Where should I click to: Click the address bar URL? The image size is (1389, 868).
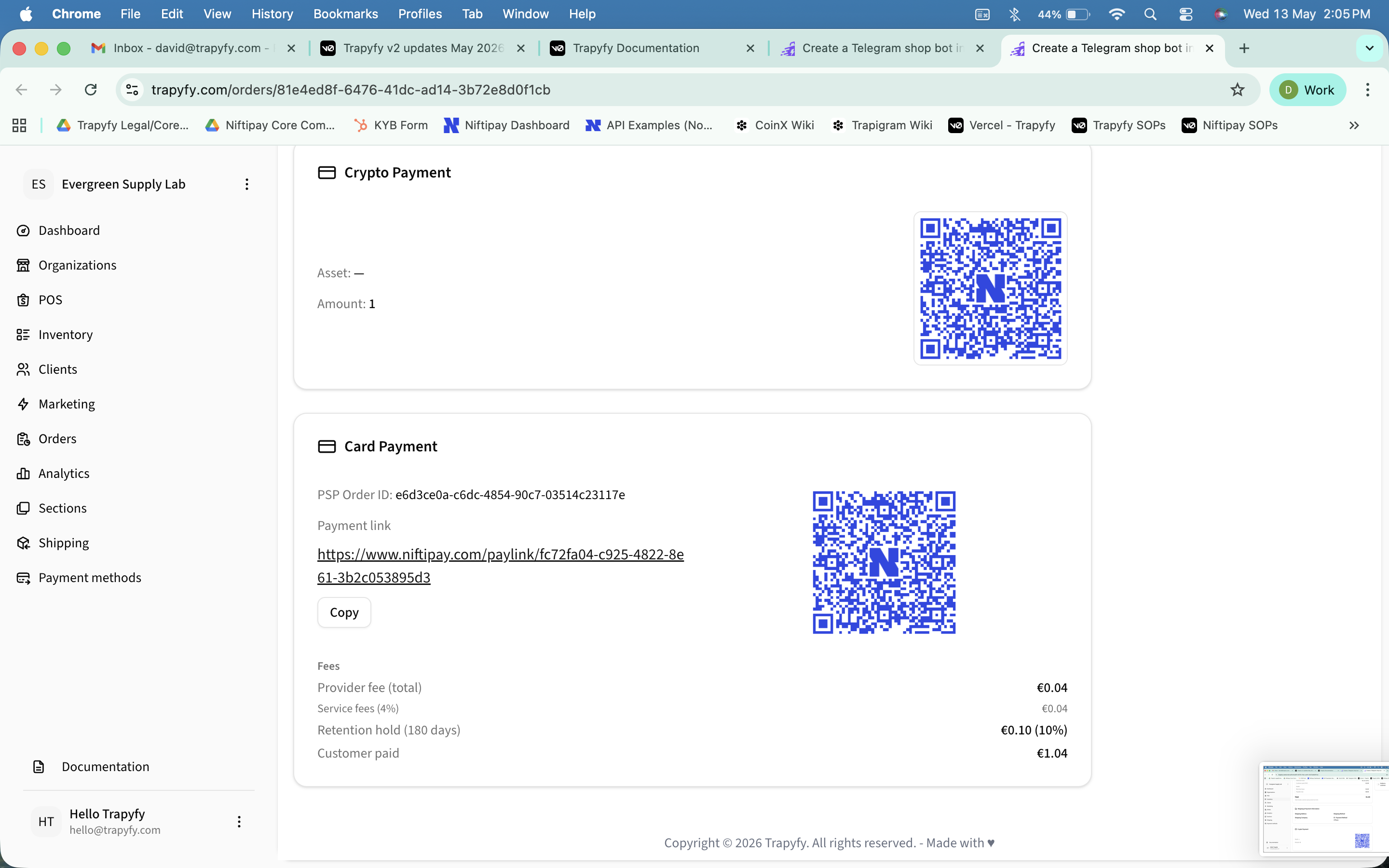(x=351, y=90)
